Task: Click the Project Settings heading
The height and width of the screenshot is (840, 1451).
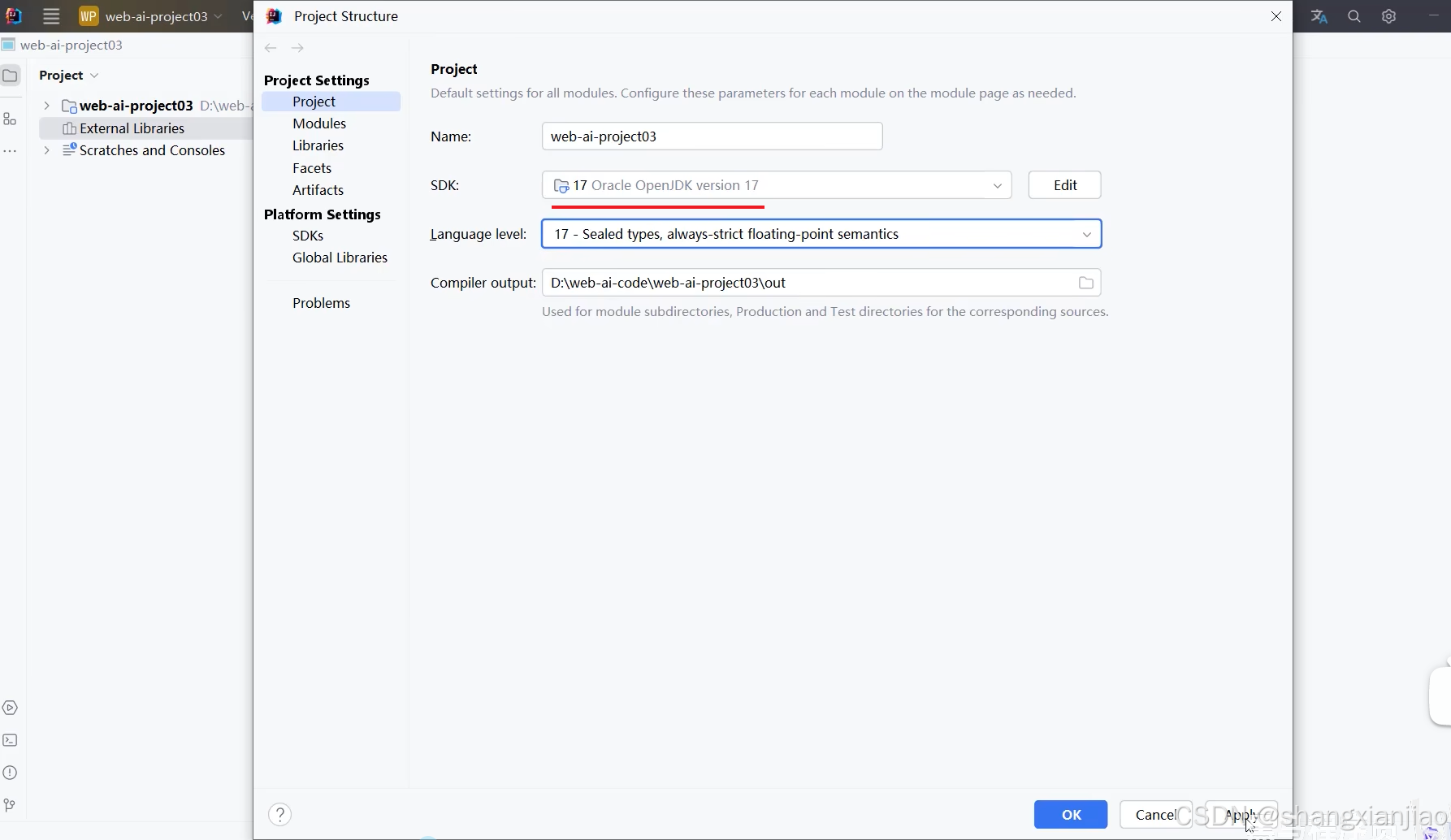Action: click(x=317, y=80)
